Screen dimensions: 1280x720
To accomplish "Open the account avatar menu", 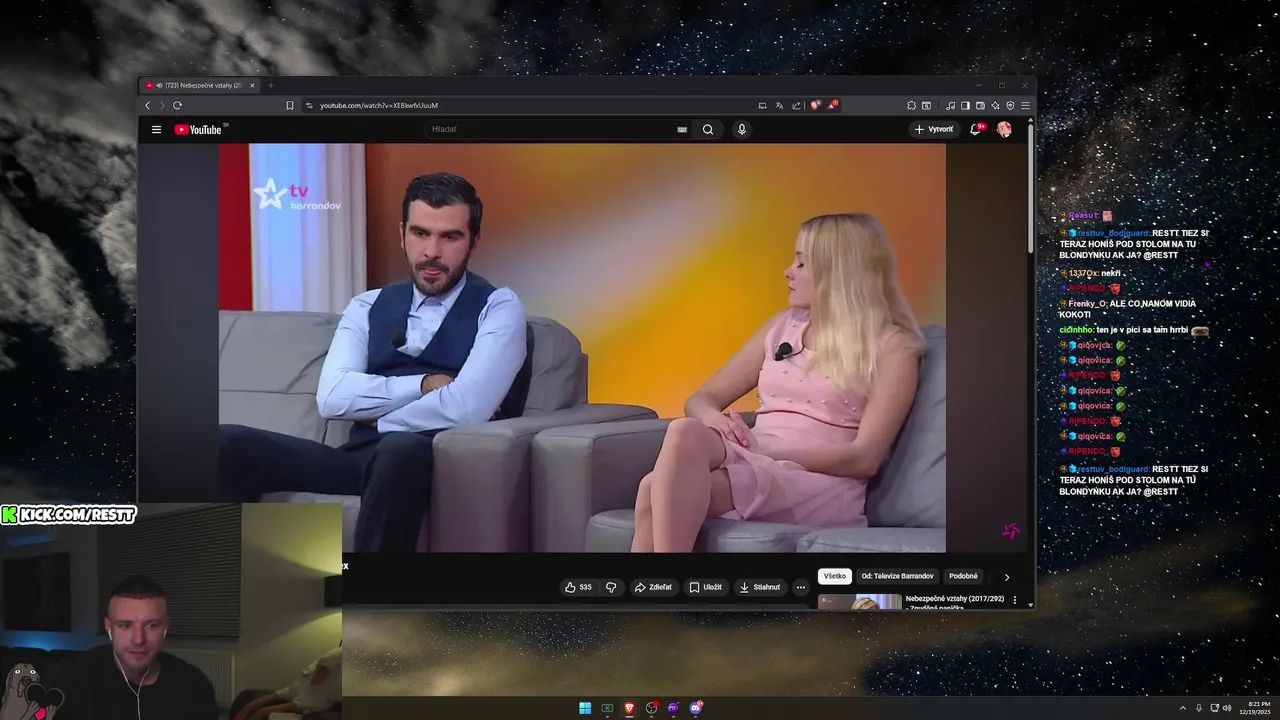I will pos(1004,129).
